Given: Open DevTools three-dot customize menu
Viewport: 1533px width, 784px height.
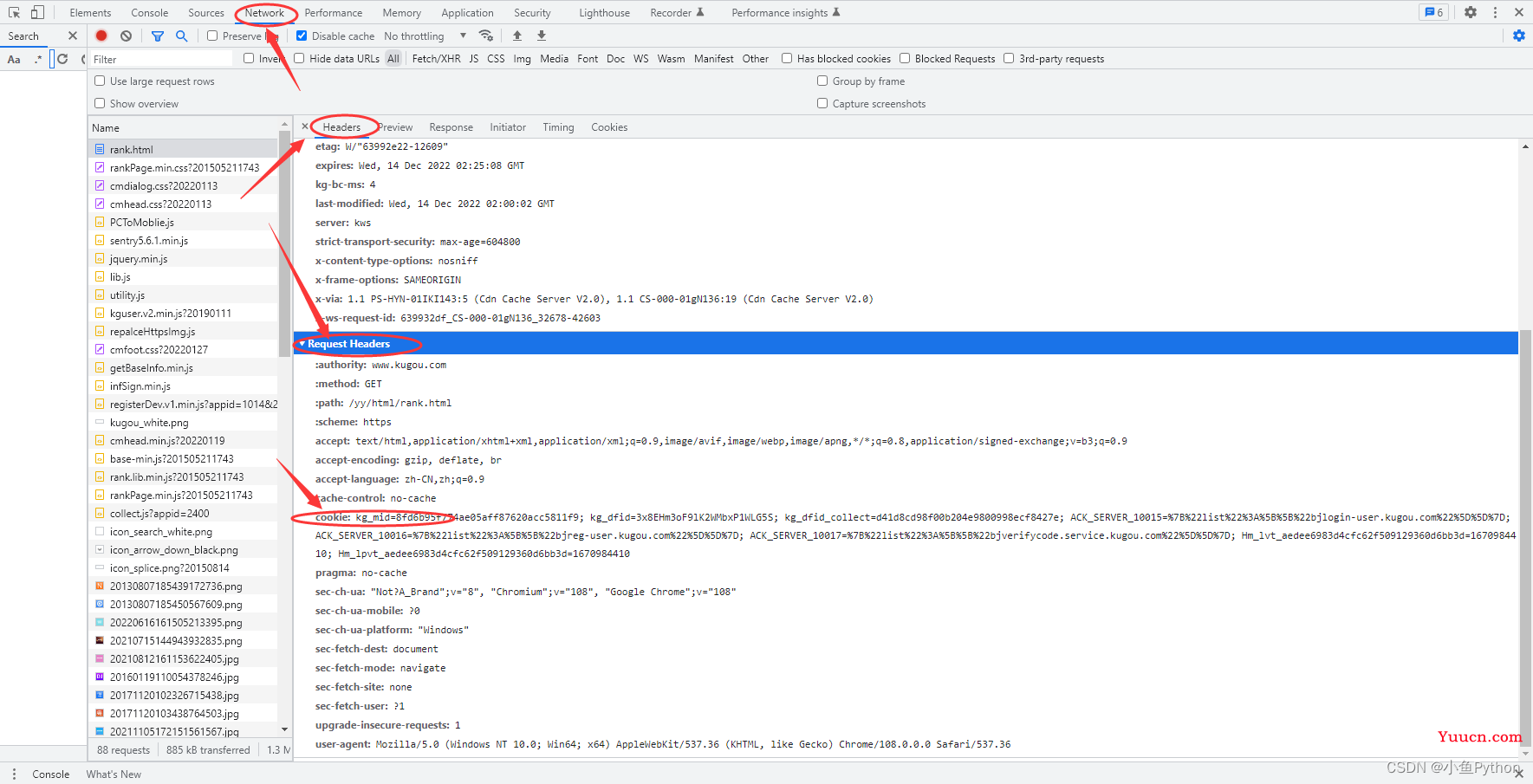Looking at the screenshot, I should 1495,12.
